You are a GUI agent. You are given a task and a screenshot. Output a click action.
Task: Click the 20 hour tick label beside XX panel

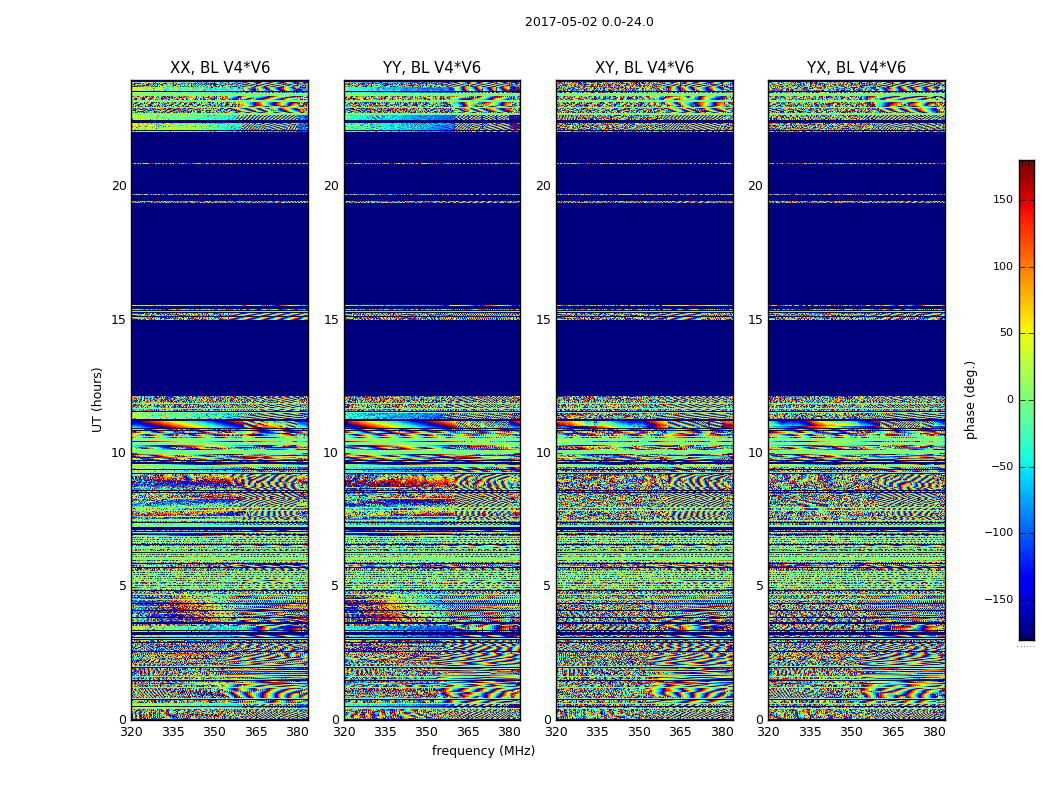point(119,186)
